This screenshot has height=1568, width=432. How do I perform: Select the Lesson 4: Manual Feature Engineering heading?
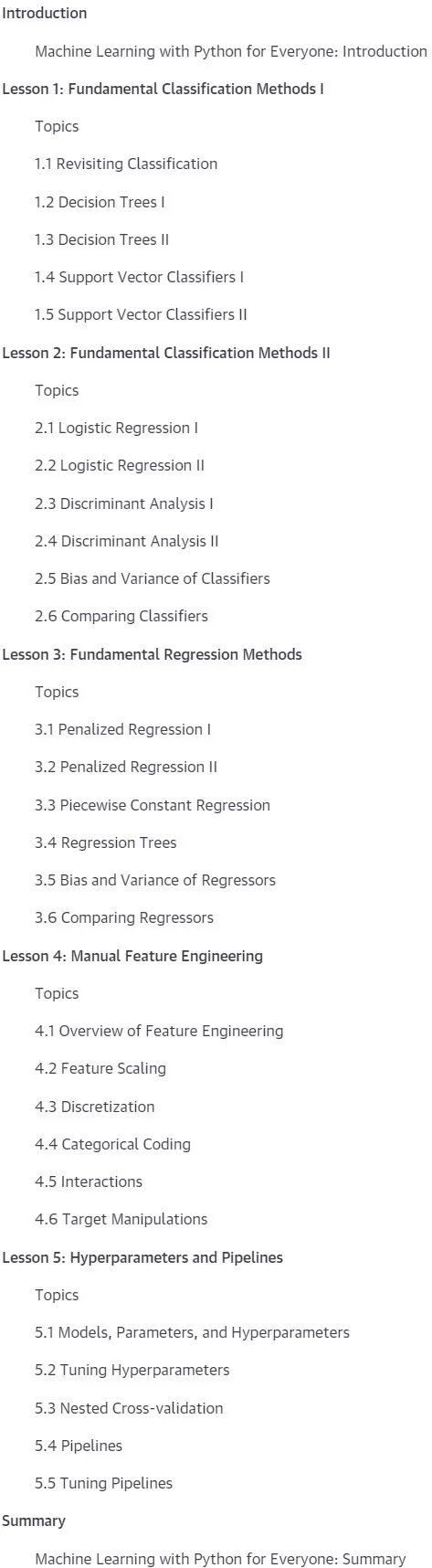click(132, 956)
